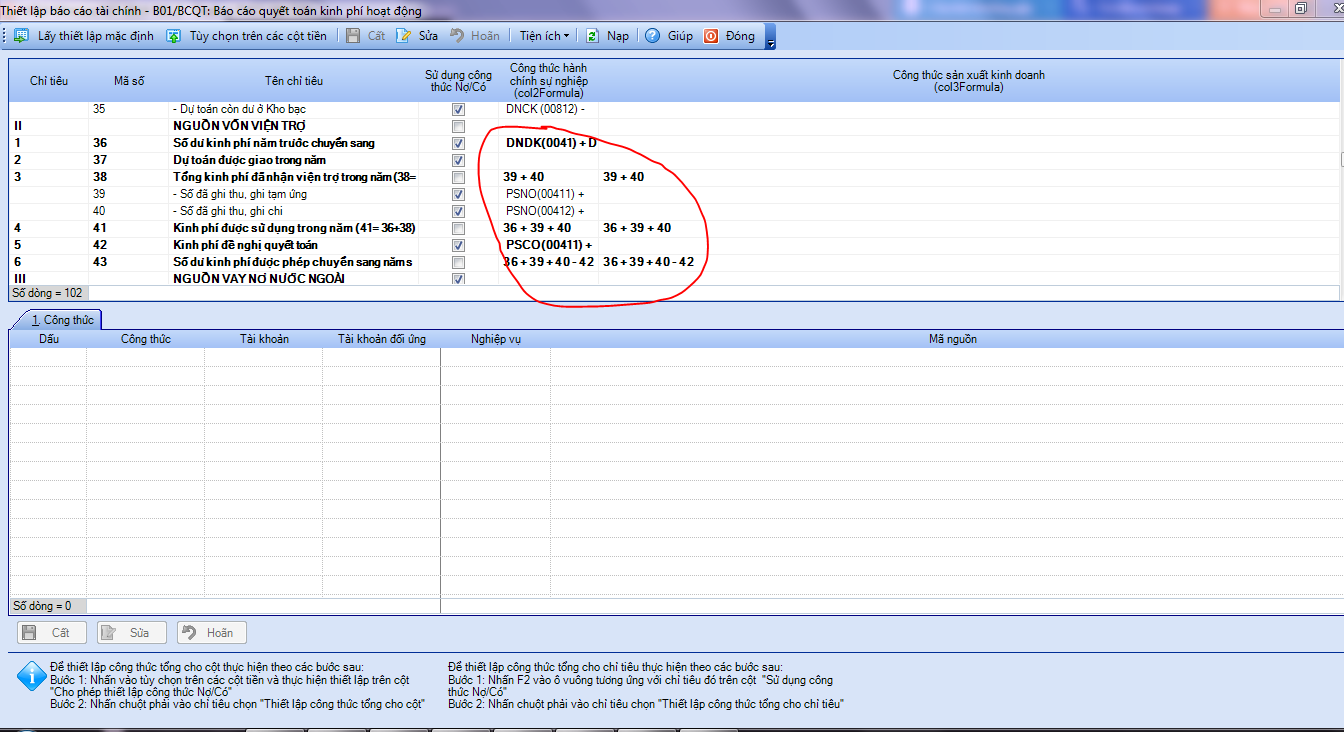Image resolution: width=1344 pixels, height=732 pixels.
Task: Toggle checkbox for row with Mã số 43
Action: pos(458,262)
